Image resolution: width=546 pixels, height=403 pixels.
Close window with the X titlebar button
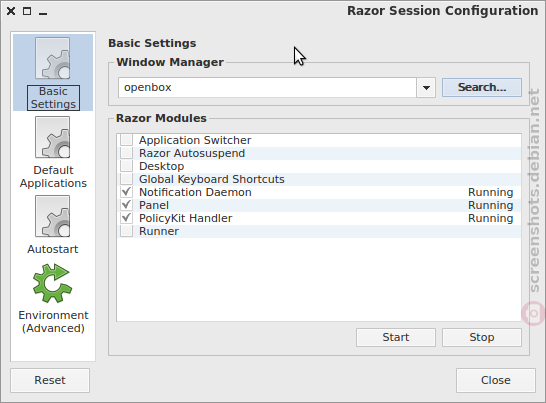[x=11, y=11]
